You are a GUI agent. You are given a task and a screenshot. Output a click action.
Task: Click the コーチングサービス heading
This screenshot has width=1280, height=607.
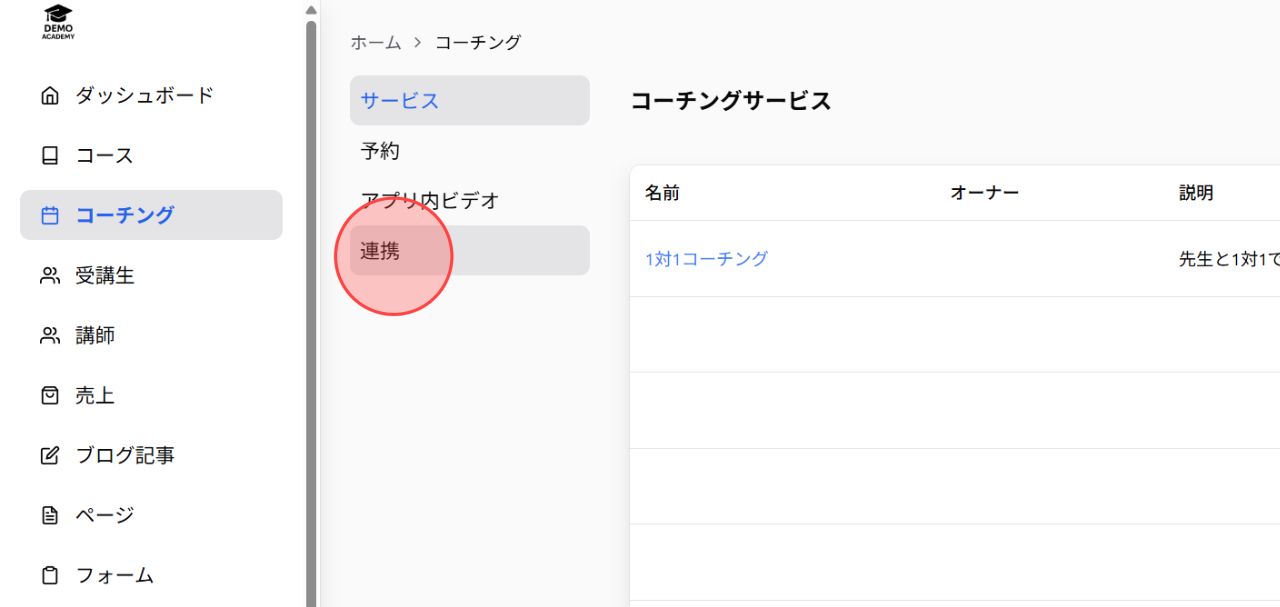pyautogui.click(x=731, y=100)
